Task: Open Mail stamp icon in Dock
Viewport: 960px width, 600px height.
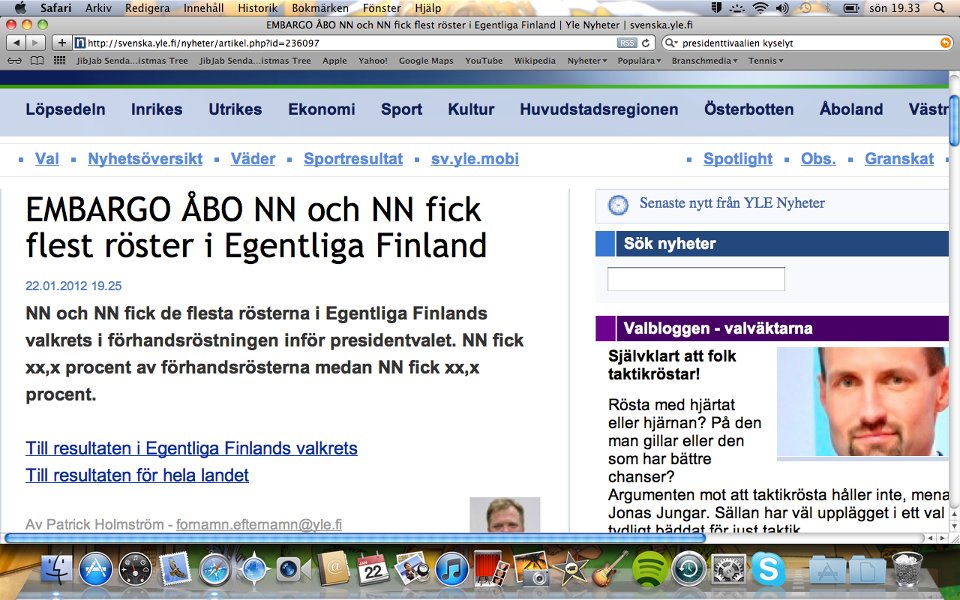Action: coord(175,569)
